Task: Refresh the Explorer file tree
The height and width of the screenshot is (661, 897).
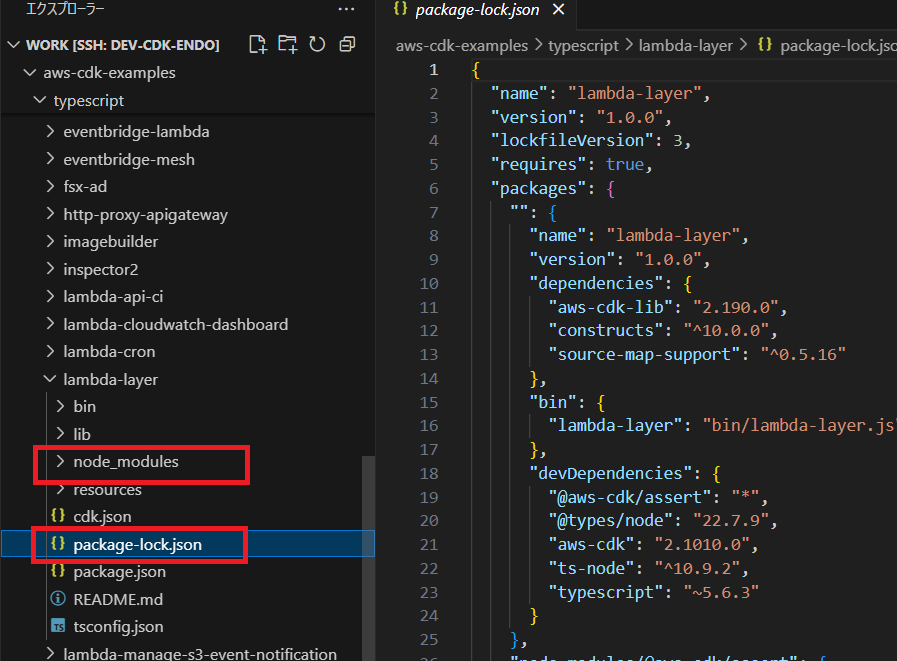Action: tap(317, 44)
